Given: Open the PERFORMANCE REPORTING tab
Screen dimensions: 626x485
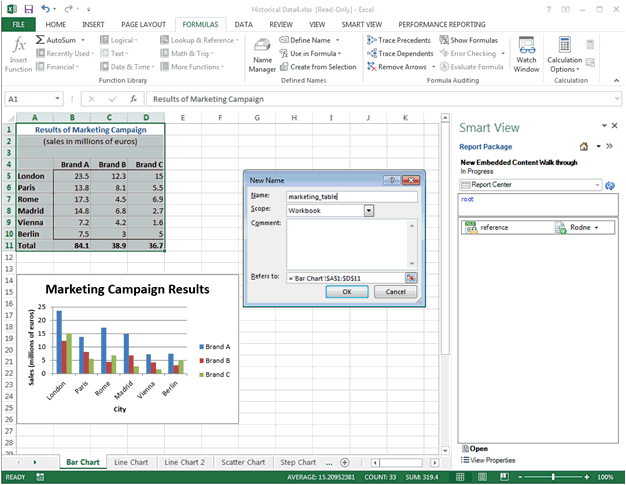Looking at the screenshot, I should [x=442, y=24].
